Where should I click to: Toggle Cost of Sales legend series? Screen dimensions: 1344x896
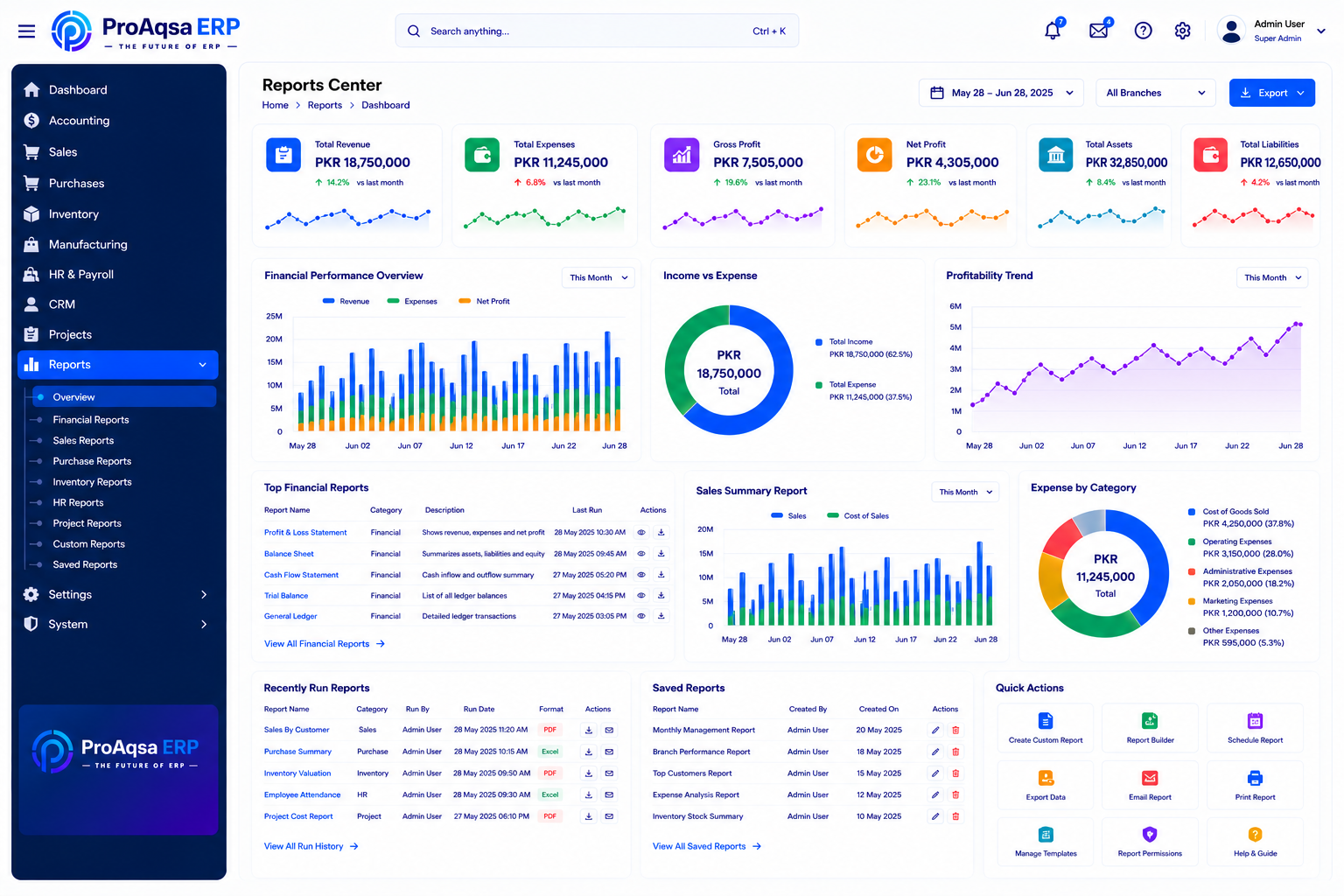[857, 516]
